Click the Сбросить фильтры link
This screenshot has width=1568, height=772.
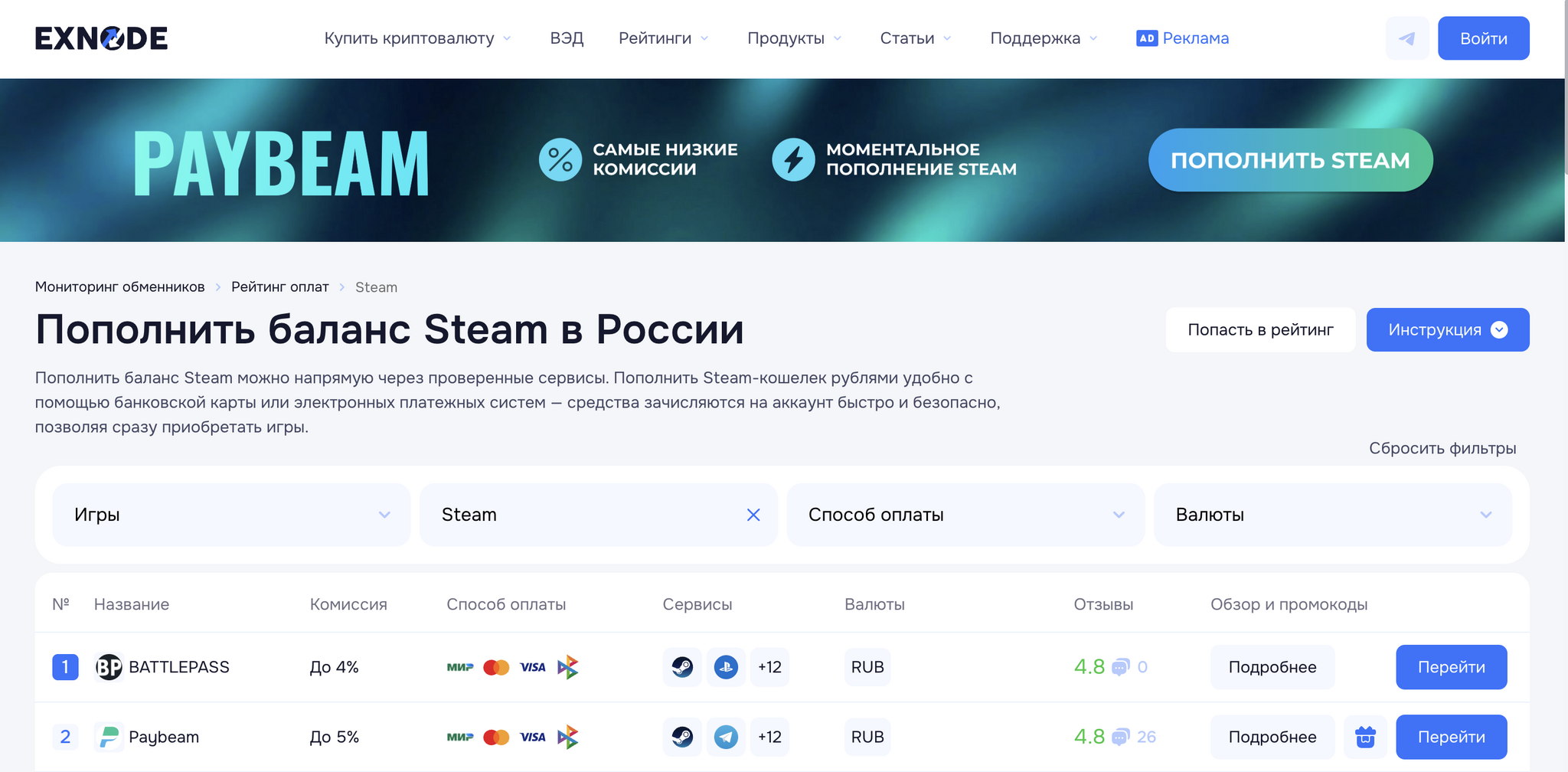(x=1442, y=448)
